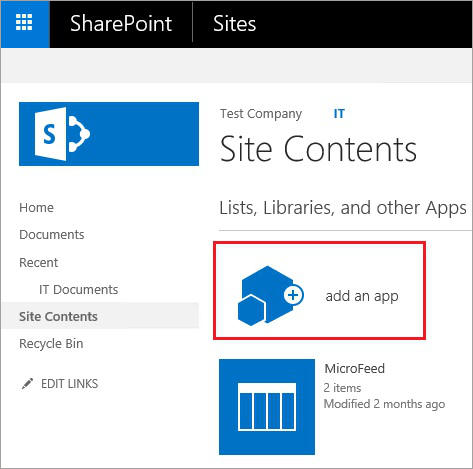The height and width of the screenshot is (469, 473).
Task: Click the 'Lists, Libraries, and other Apps' heading
Action: 343,208
